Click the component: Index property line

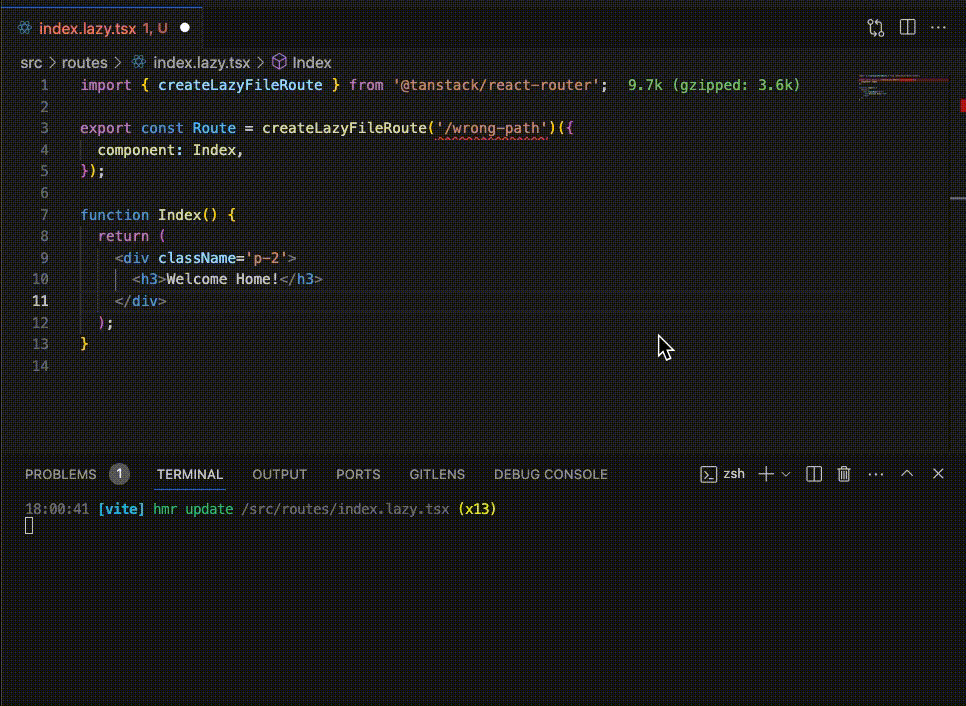click(171, 150)
